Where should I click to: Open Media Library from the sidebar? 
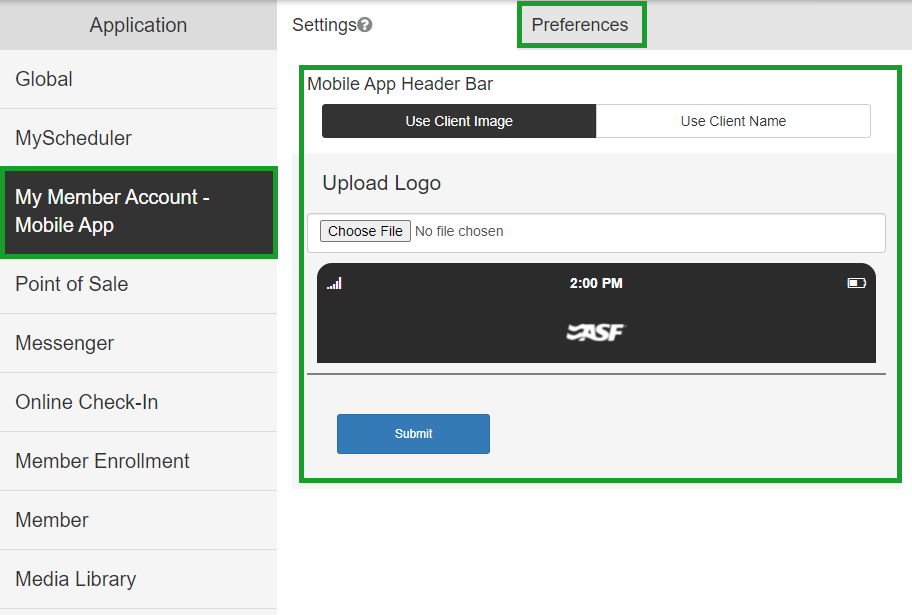138,580
